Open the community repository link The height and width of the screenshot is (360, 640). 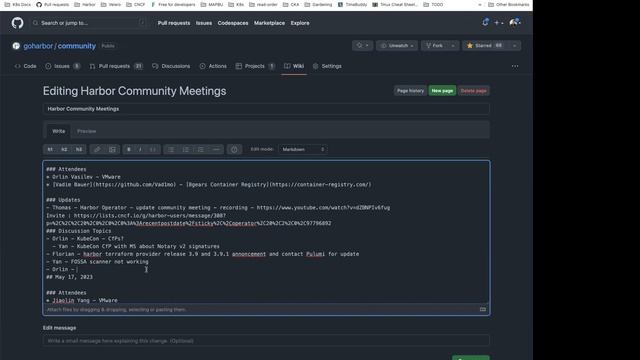[77, 46]
